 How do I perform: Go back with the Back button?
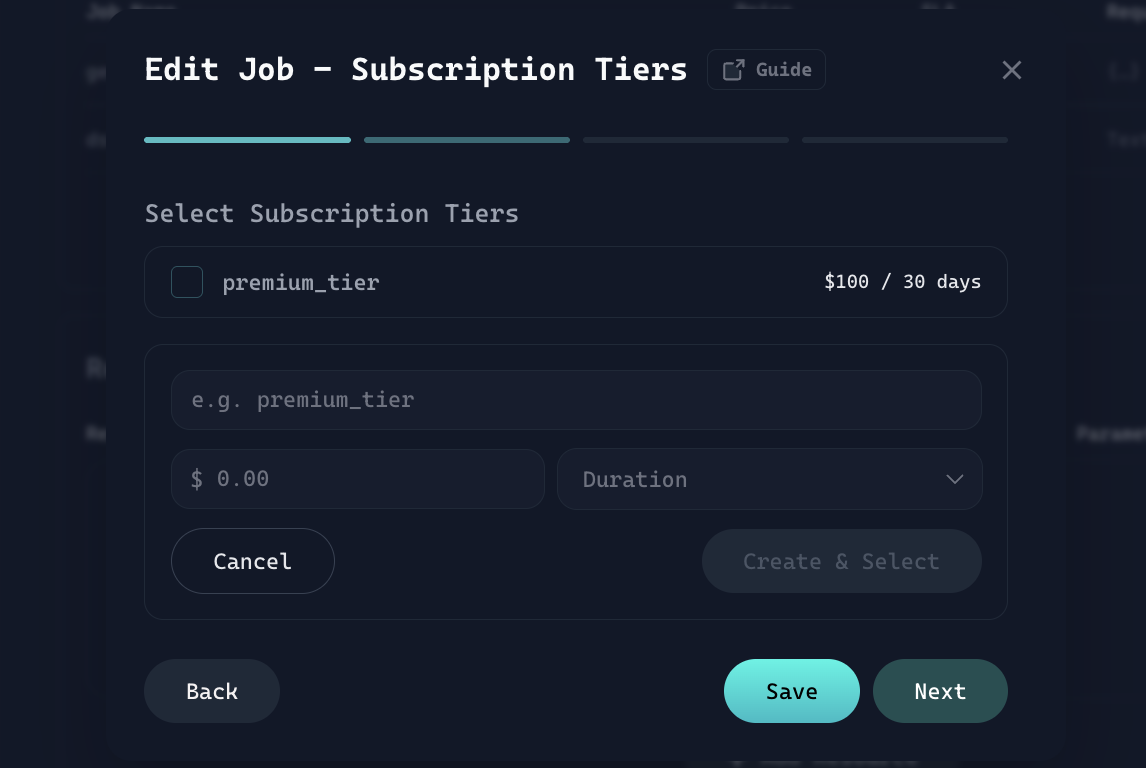tap(212, 691)
